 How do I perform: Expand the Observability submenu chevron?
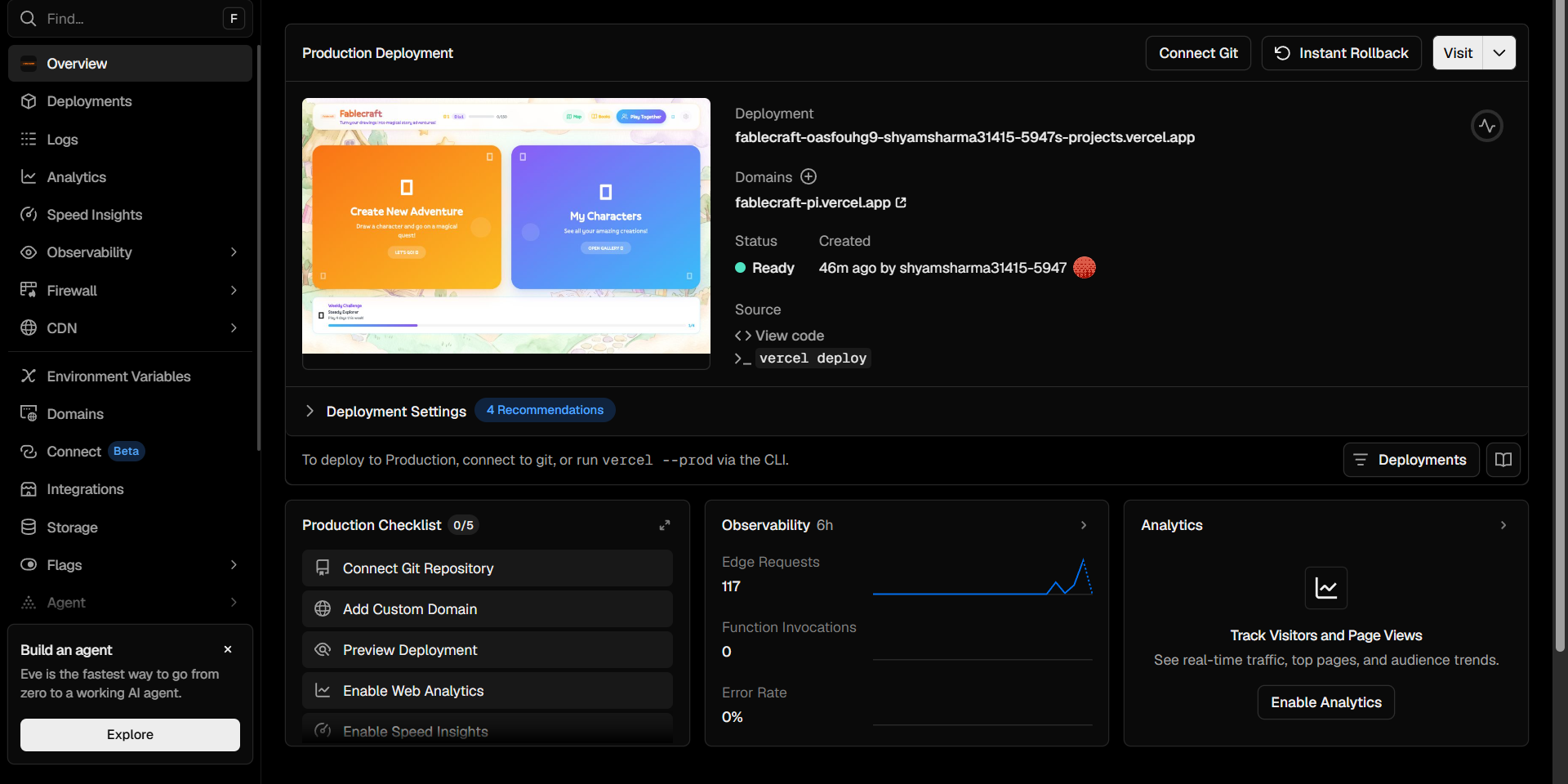pos(234,252)
